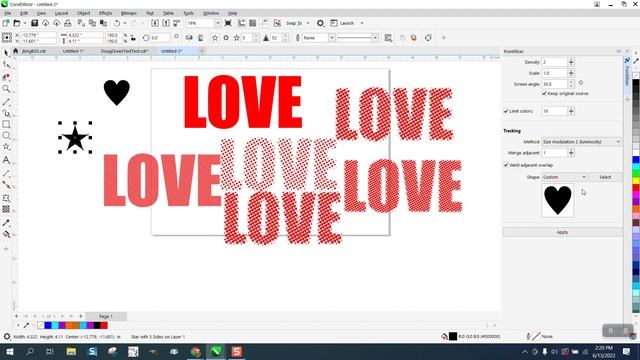Select the Color Eyedropper tool in toolbox
Image resolution: width=640 pixels, height=360 pixels.
[6, 223]
